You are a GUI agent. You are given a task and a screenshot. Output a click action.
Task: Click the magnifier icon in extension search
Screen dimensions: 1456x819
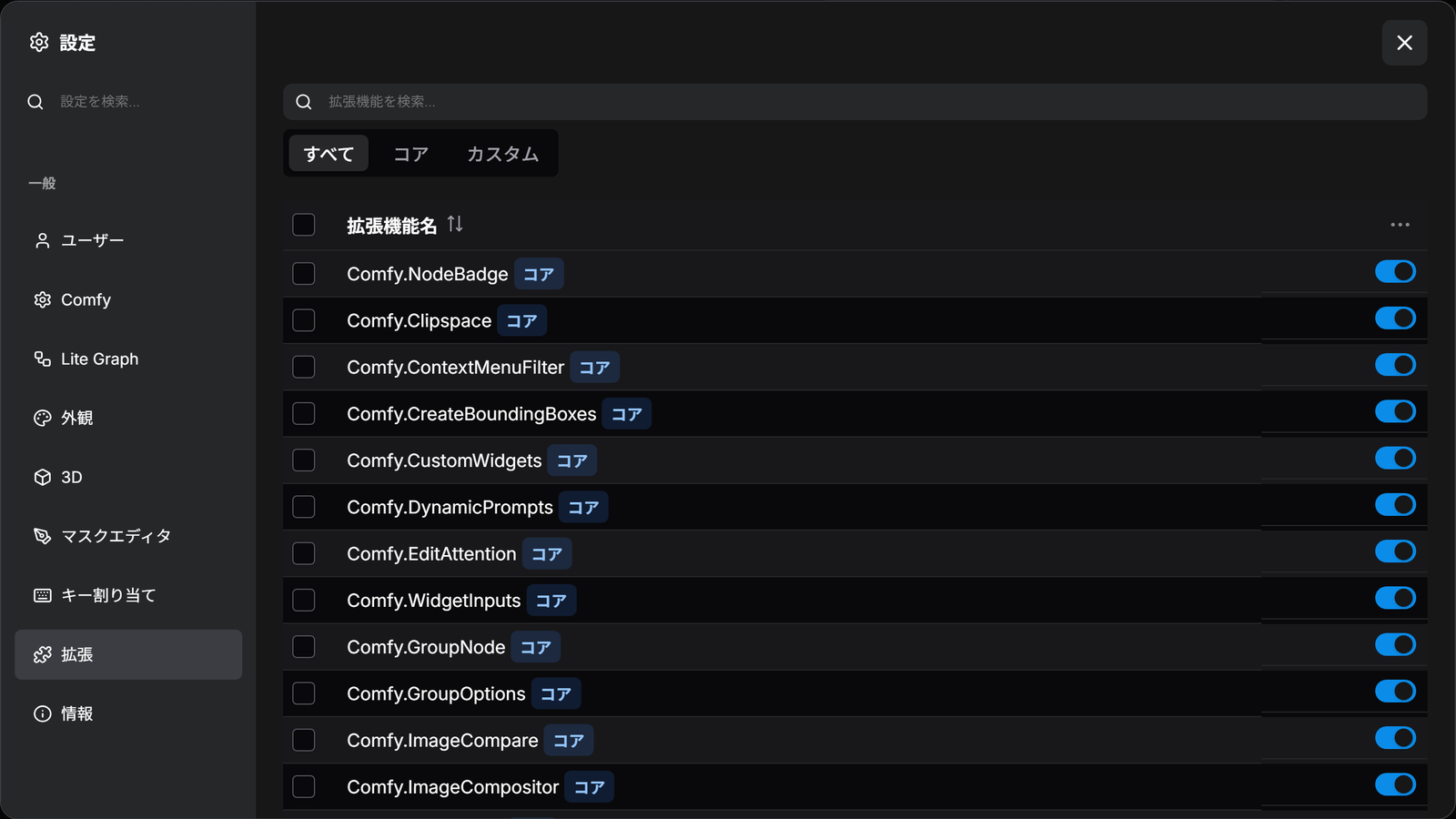304,102
